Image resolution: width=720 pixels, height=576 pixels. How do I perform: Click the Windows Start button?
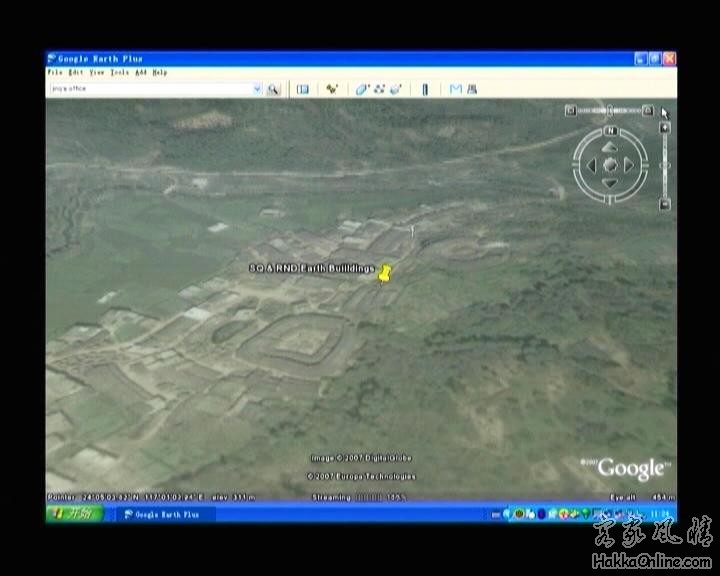coord(75,513)
